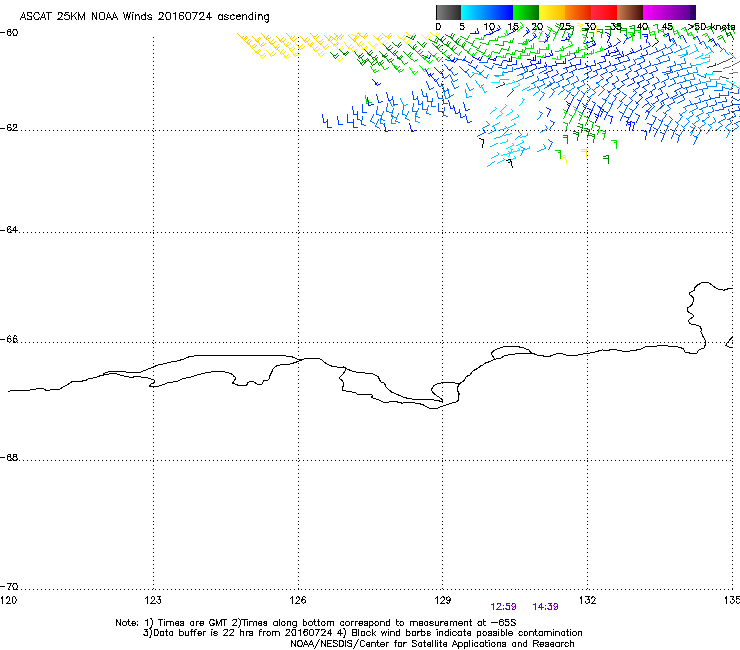Click the note line starting 'Note: 1) Times are GMT'
The height and width of the screenshot is (650, 740).
316,623
